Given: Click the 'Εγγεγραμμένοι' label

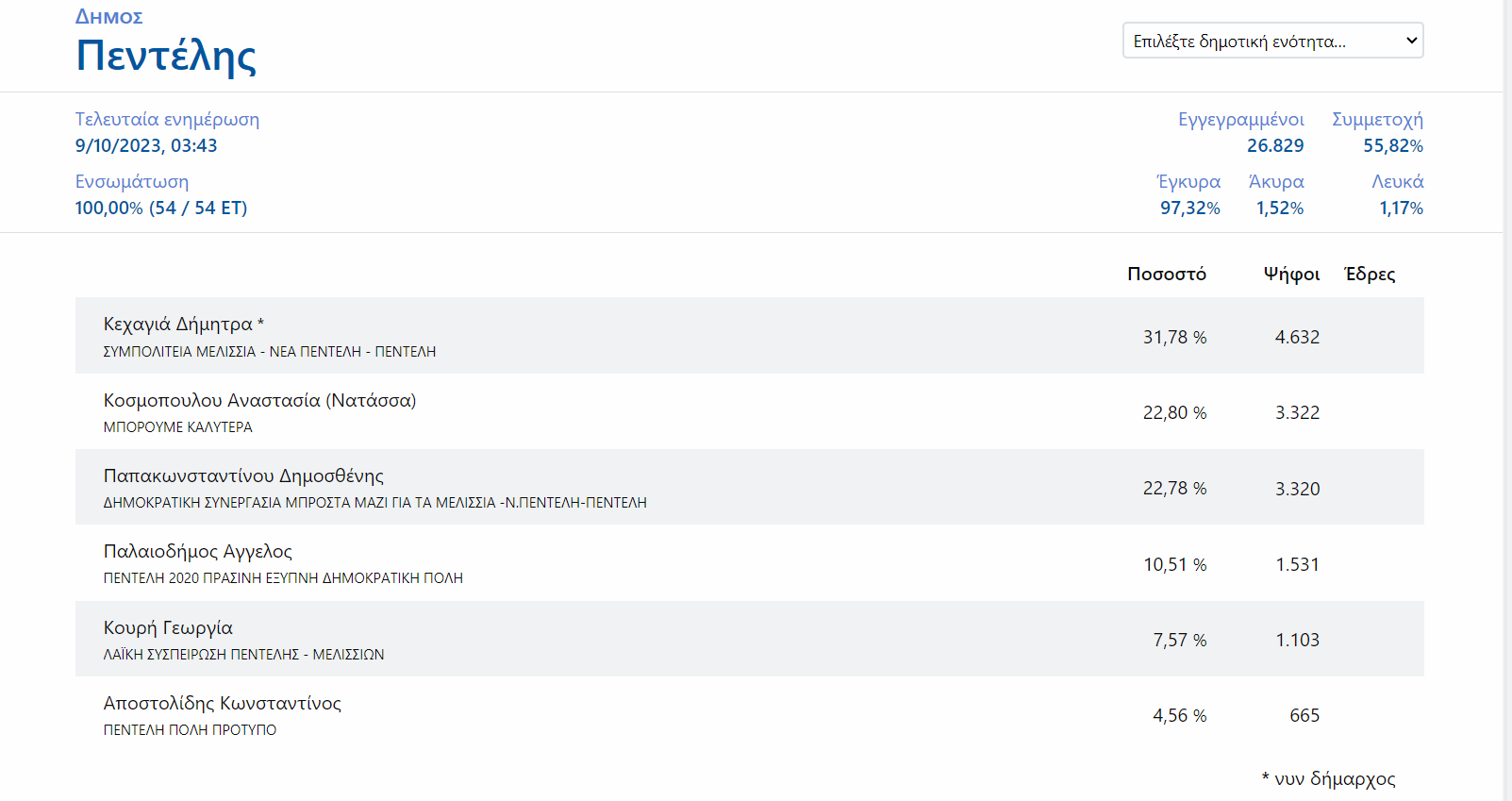Looking at the screenshot, I should point(1241,120).
